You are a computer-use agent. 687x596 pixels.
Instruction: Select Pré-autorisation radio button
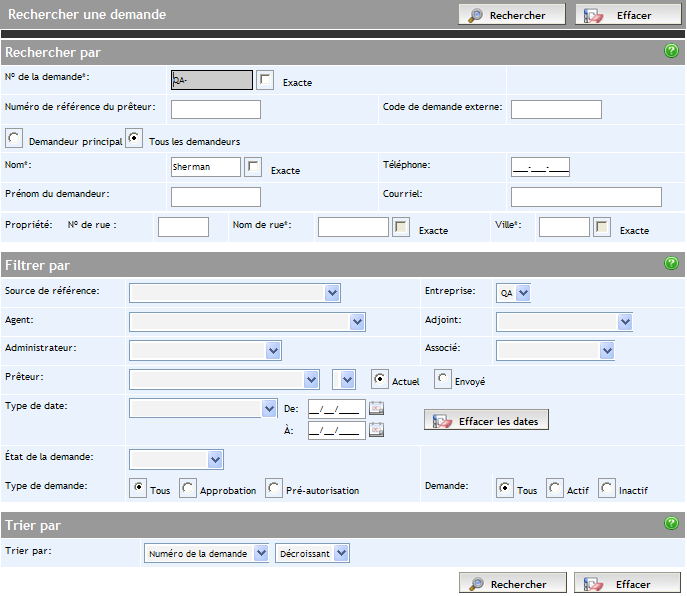point(274,488)
